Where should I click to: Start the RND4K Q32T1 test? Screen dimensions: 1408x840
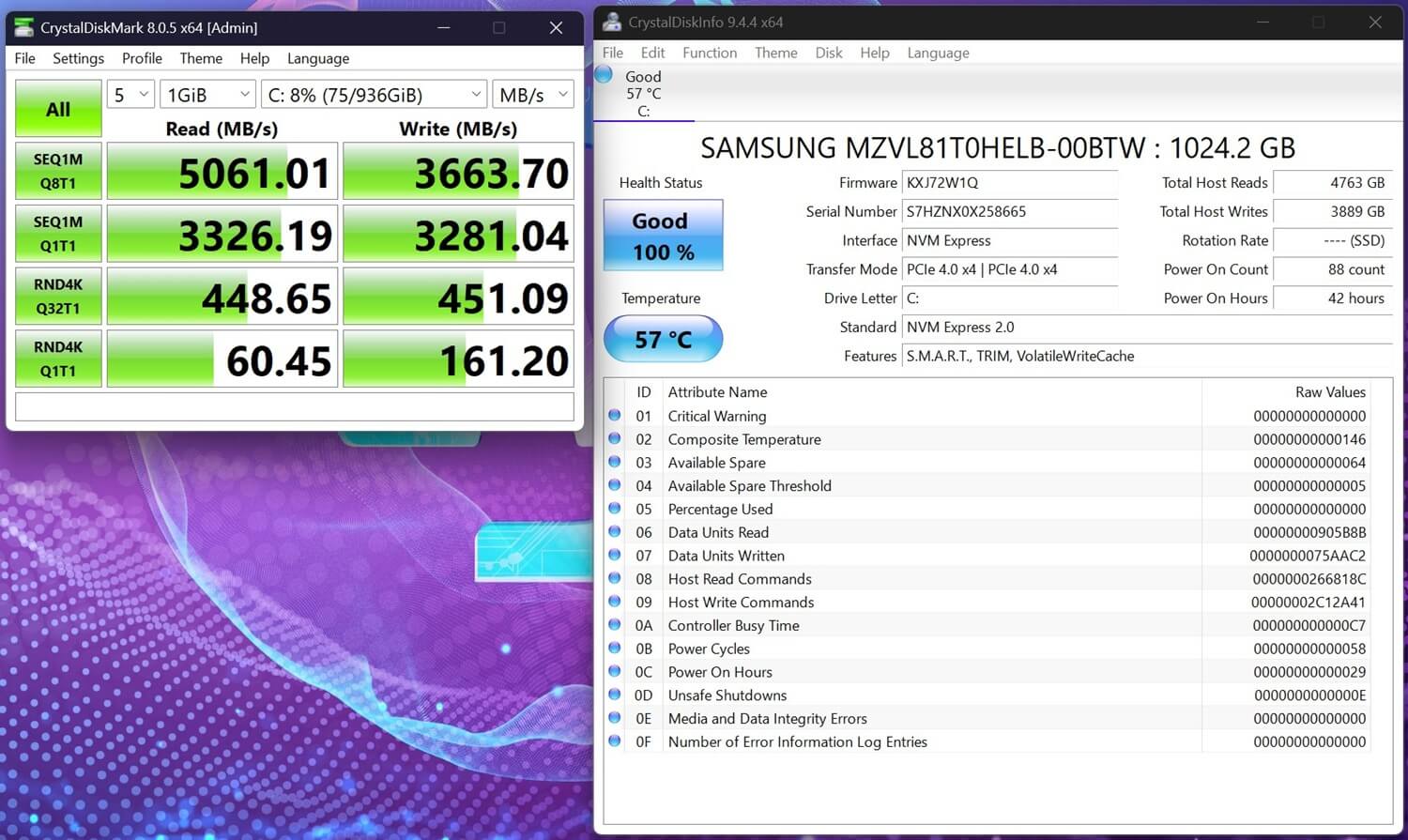(58, 296)
